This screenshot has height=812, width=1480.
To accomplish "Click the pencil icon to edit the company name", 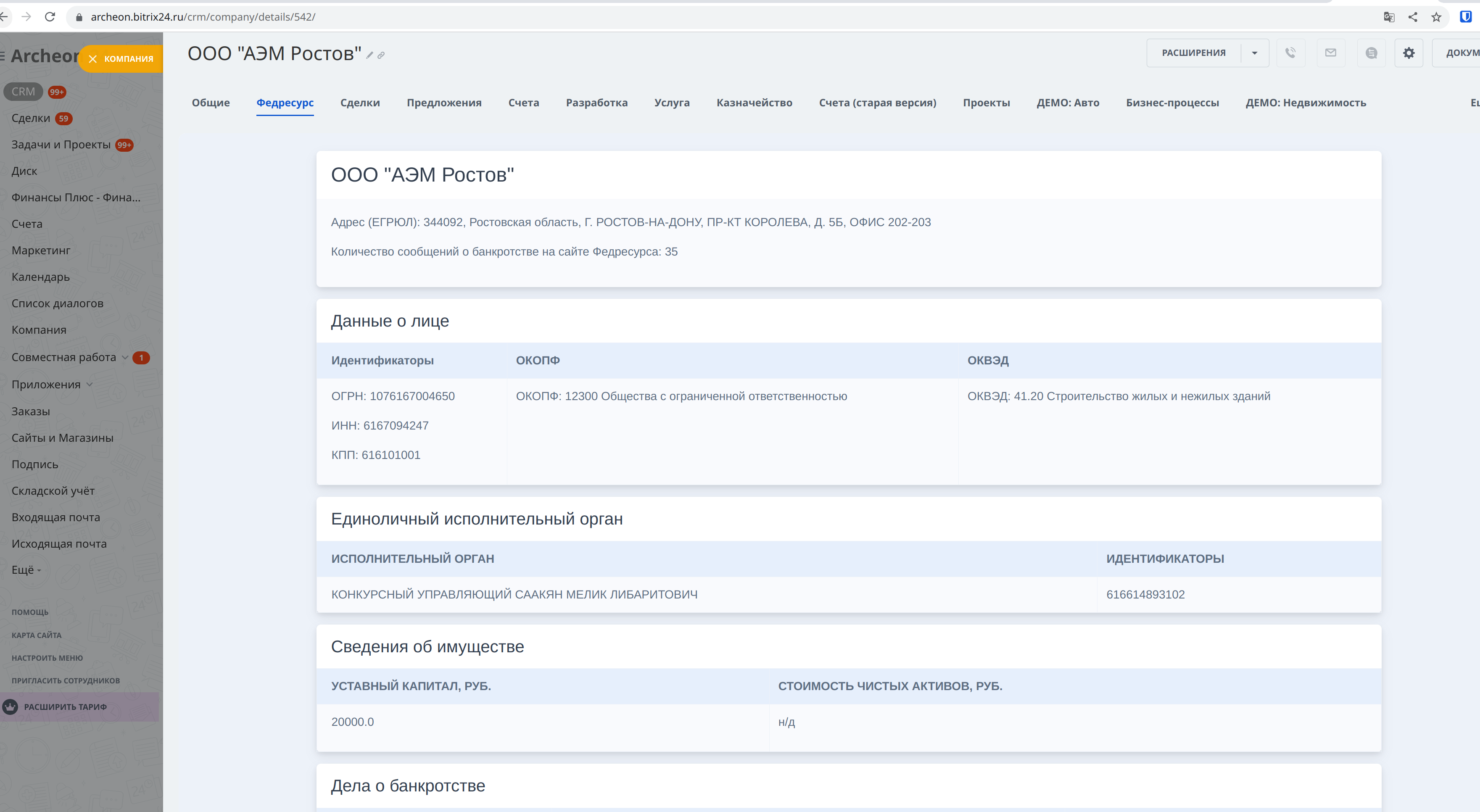I will coord(370,56).
